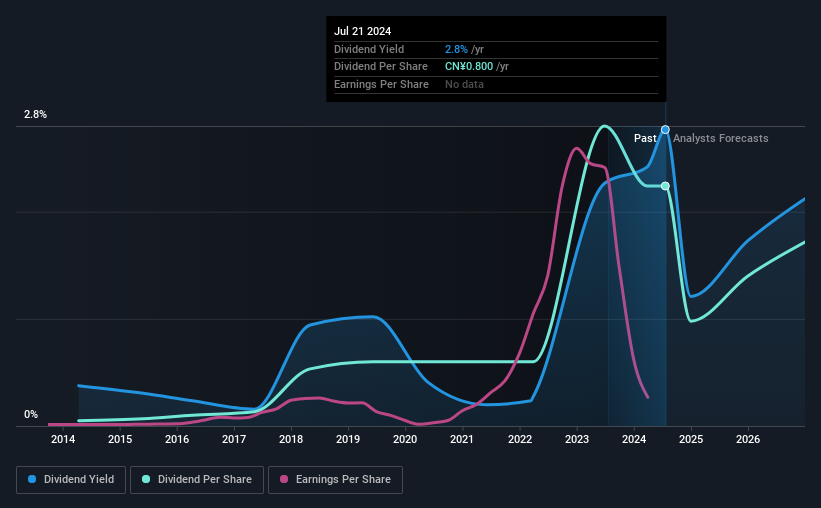Toggle the Earnings Per Share legend button
Image resolution: width=821 pixels, height=508 pixels.
pyautogui.click(x=335, y=480)
